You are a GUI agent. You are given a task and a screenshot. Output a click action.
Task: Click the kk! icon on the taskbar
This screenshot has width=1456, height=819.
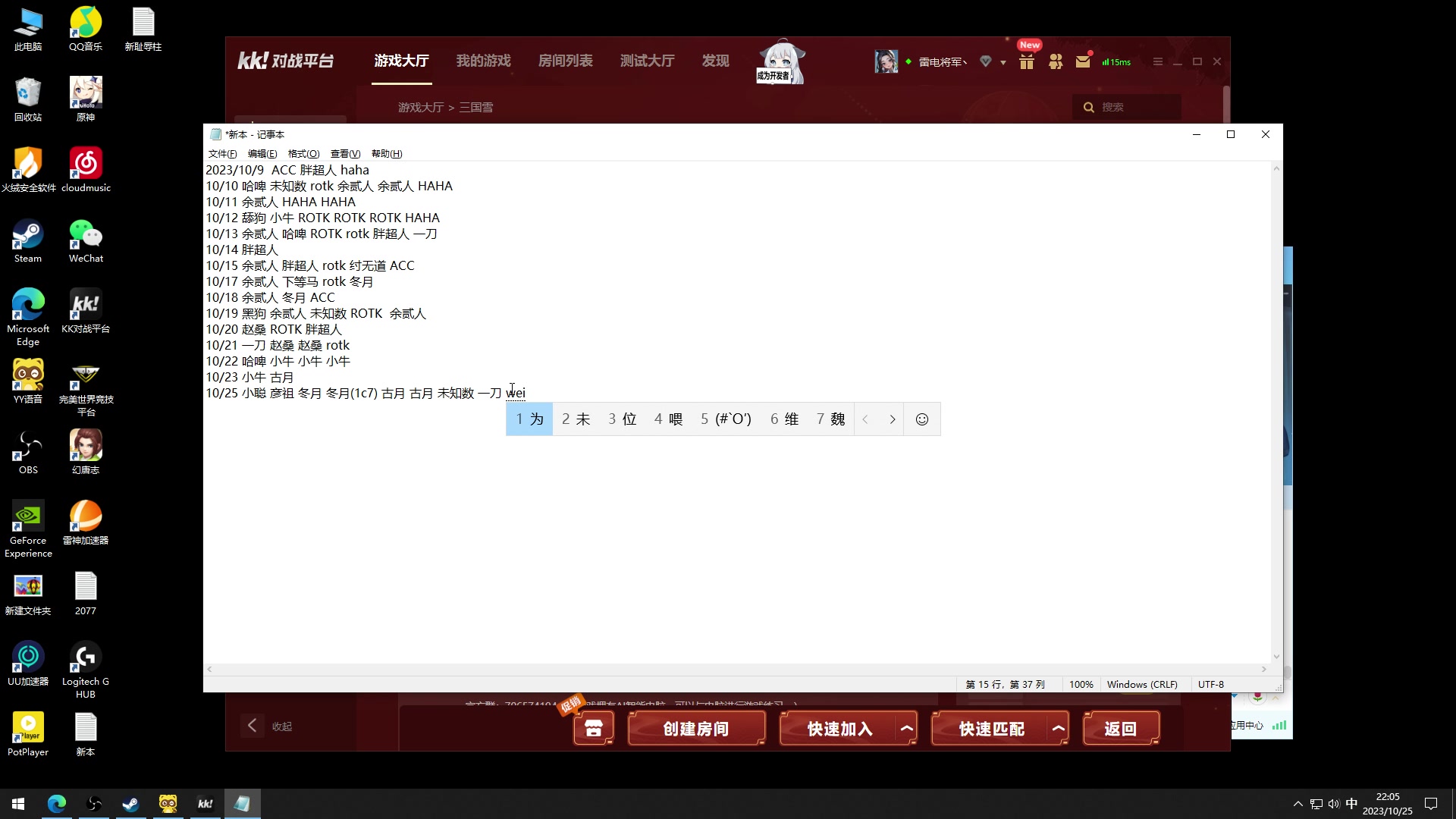pos(205,803)
